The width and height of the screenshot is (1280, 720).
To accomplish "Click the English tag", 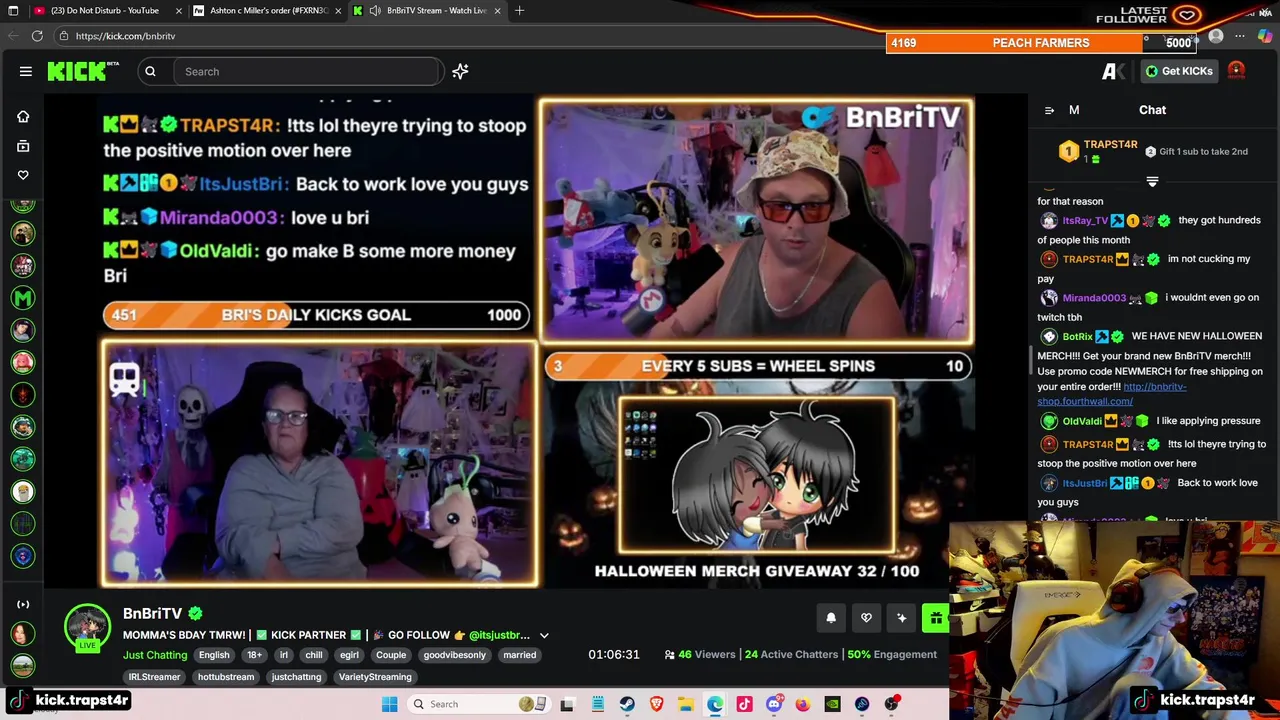I will click(214, 655).
